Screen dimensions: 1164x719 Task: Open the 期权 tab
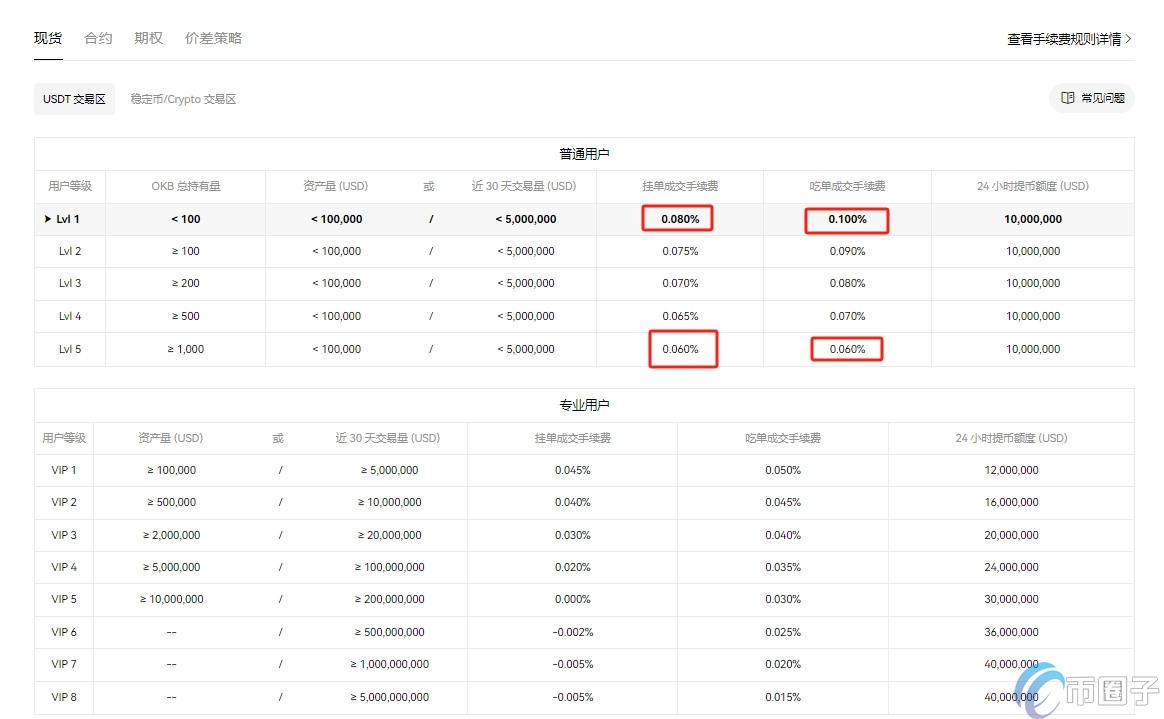pos(147,38)
